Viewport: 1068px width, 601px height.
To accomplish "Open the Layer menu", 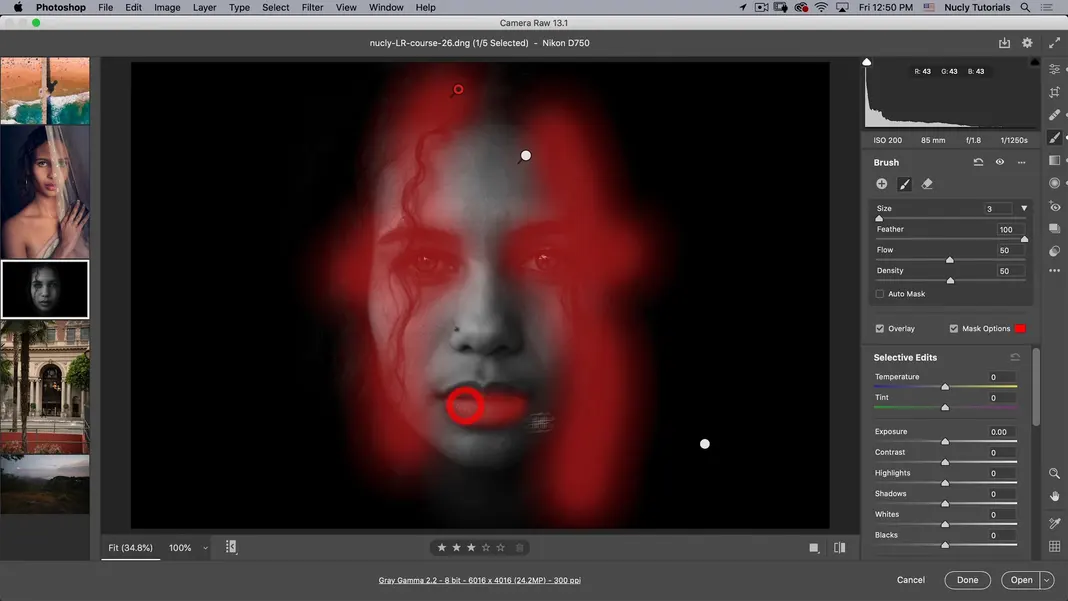I will (204, 7).
